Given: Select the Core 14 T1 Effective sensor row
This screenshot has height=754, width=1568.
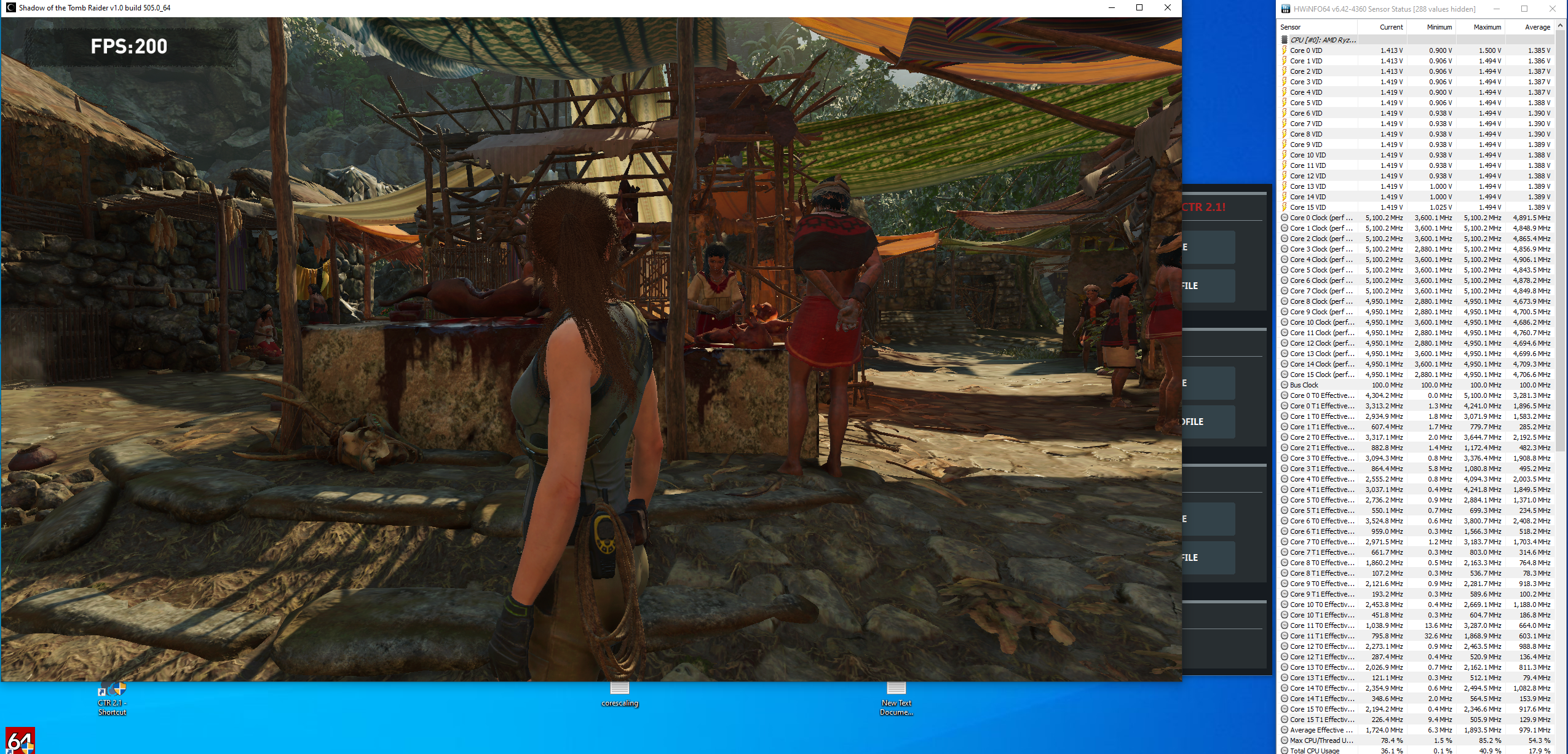Looking at the screenshot, I should click(x=1416, y=699).
